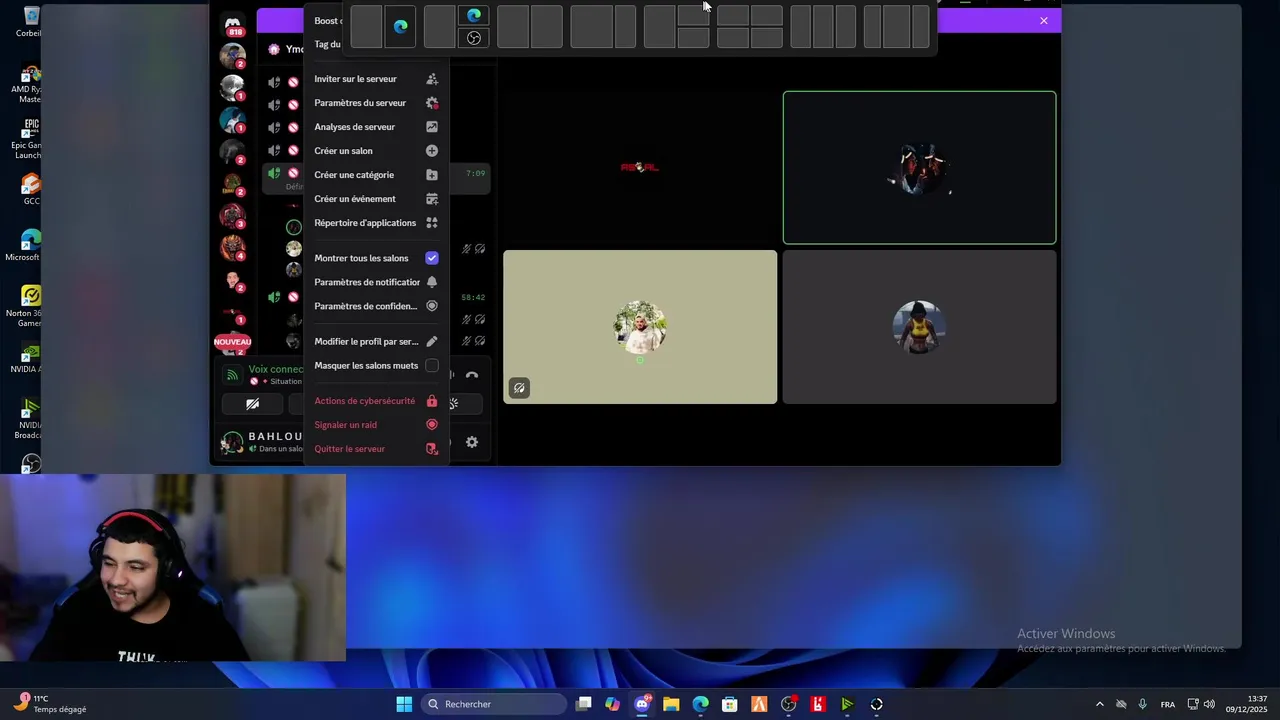The width and height of the screenshot is (1280, 720).
Task: Open File Explorer from taskbar
Action: (x=671, y=704)
